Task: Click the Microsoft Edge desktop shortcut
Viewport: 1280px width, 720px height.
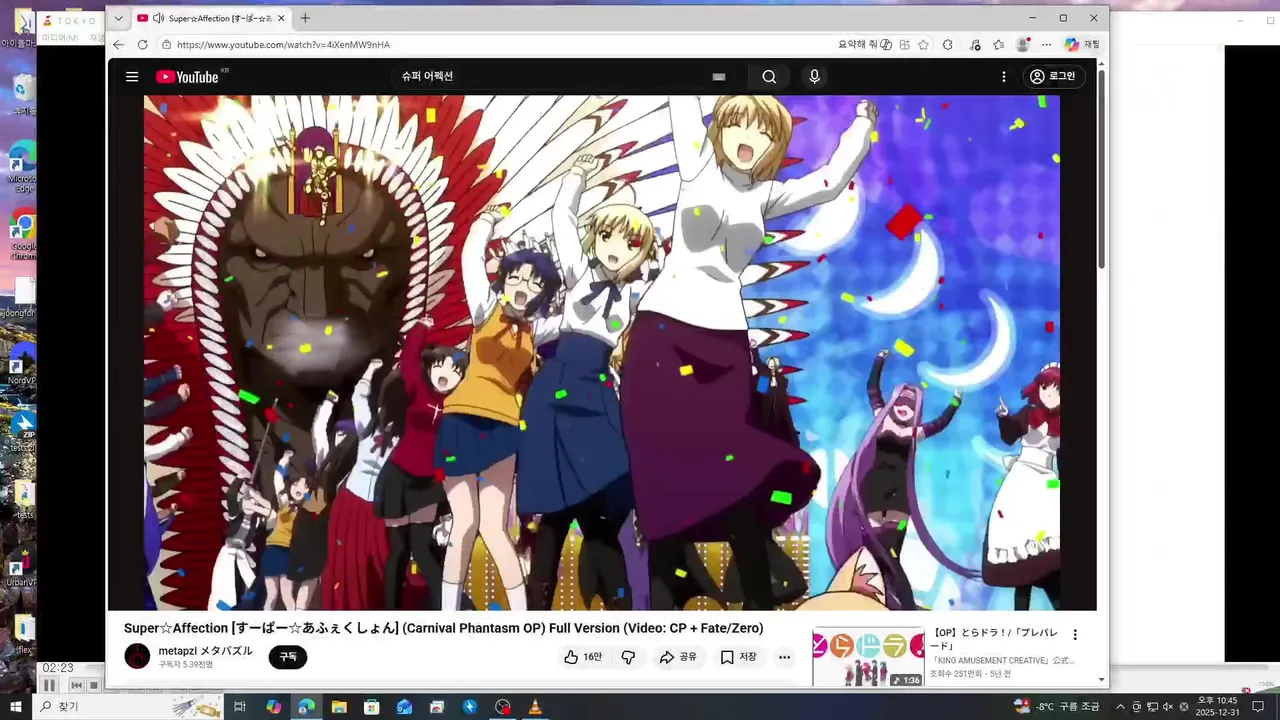Action: click(22, 168)
